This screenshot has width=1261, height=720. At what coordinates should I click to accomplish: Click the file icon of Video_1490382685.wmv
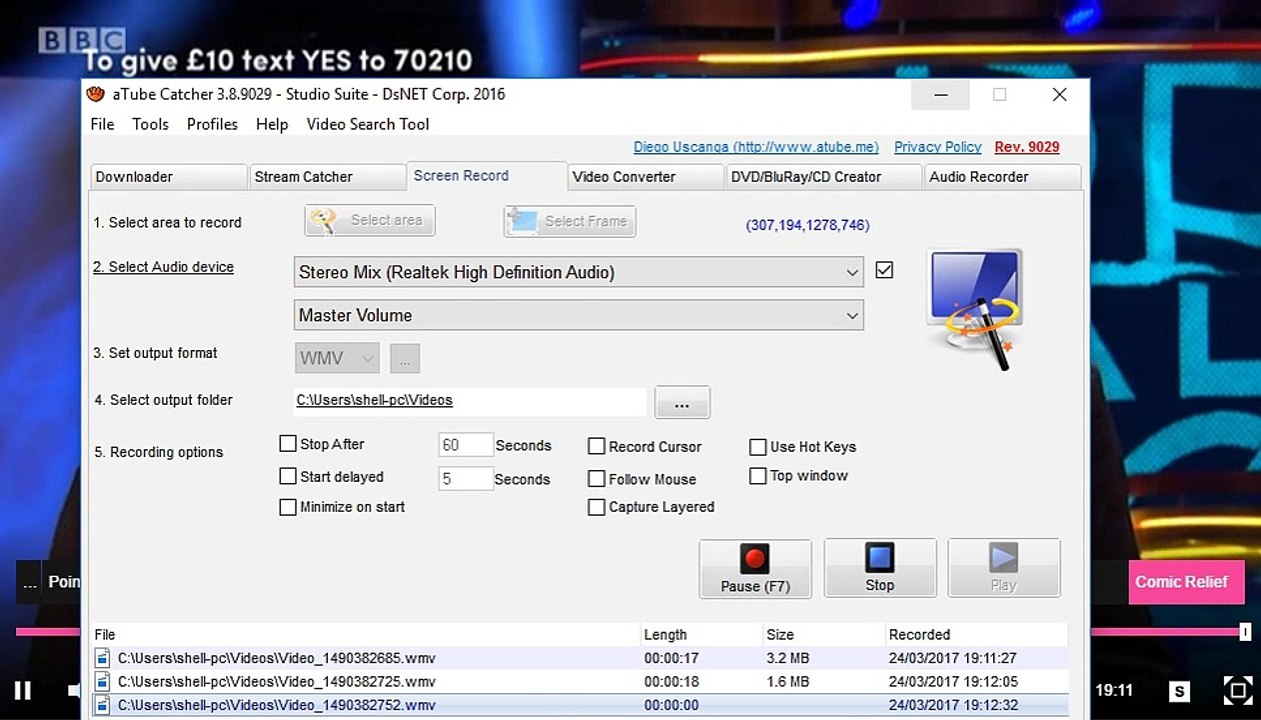coord(102,658)
